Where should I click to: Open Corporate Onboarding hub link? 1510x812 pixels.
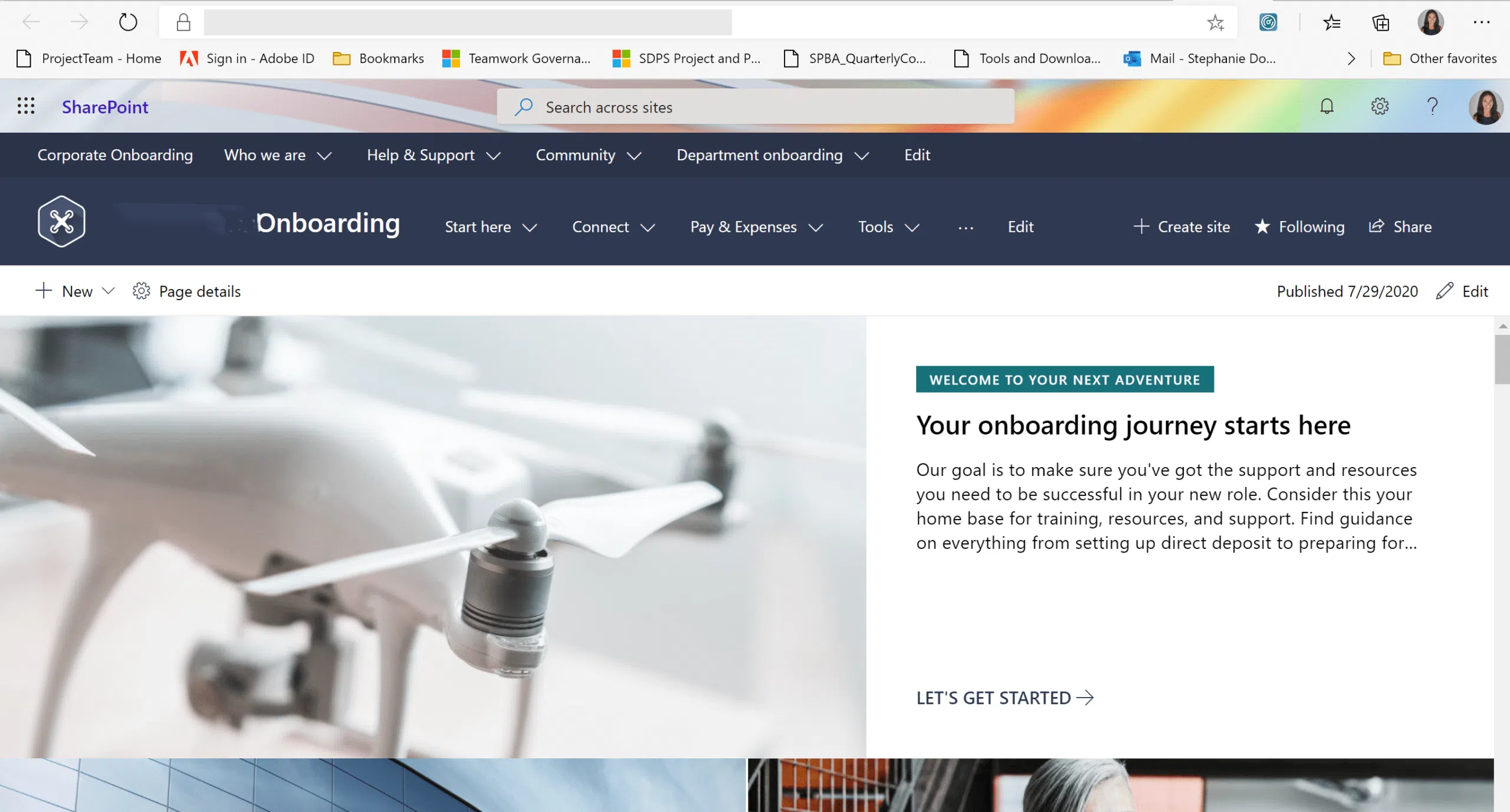pyautogui.click(x=115, y=155)
